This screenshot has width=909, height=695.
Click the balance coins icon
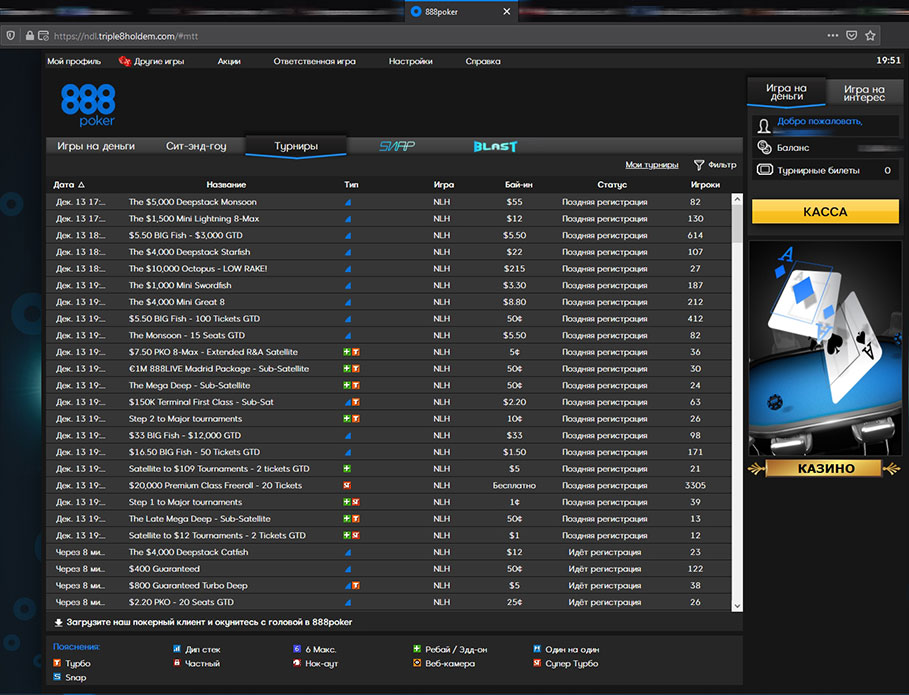click(764, 147)
